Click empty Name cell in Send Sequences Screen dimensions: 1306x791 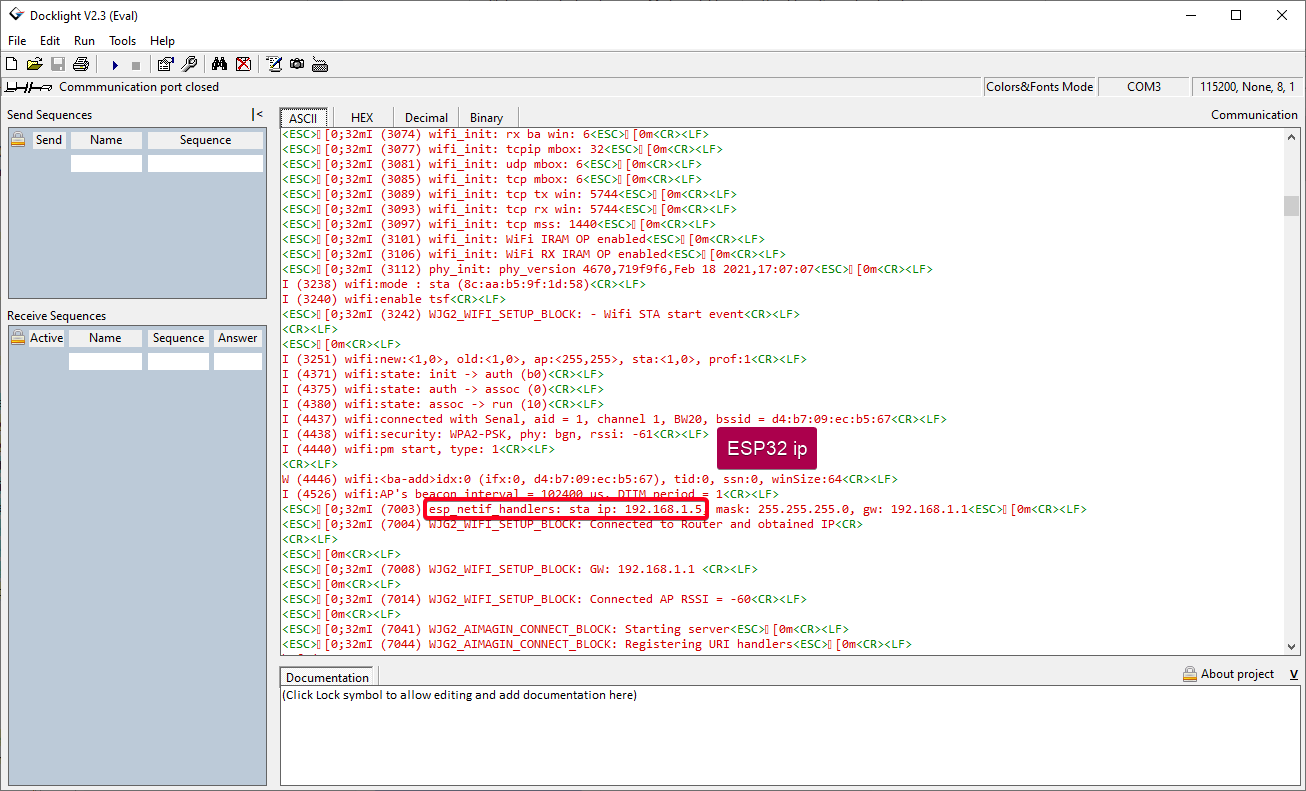click(106, 163)
